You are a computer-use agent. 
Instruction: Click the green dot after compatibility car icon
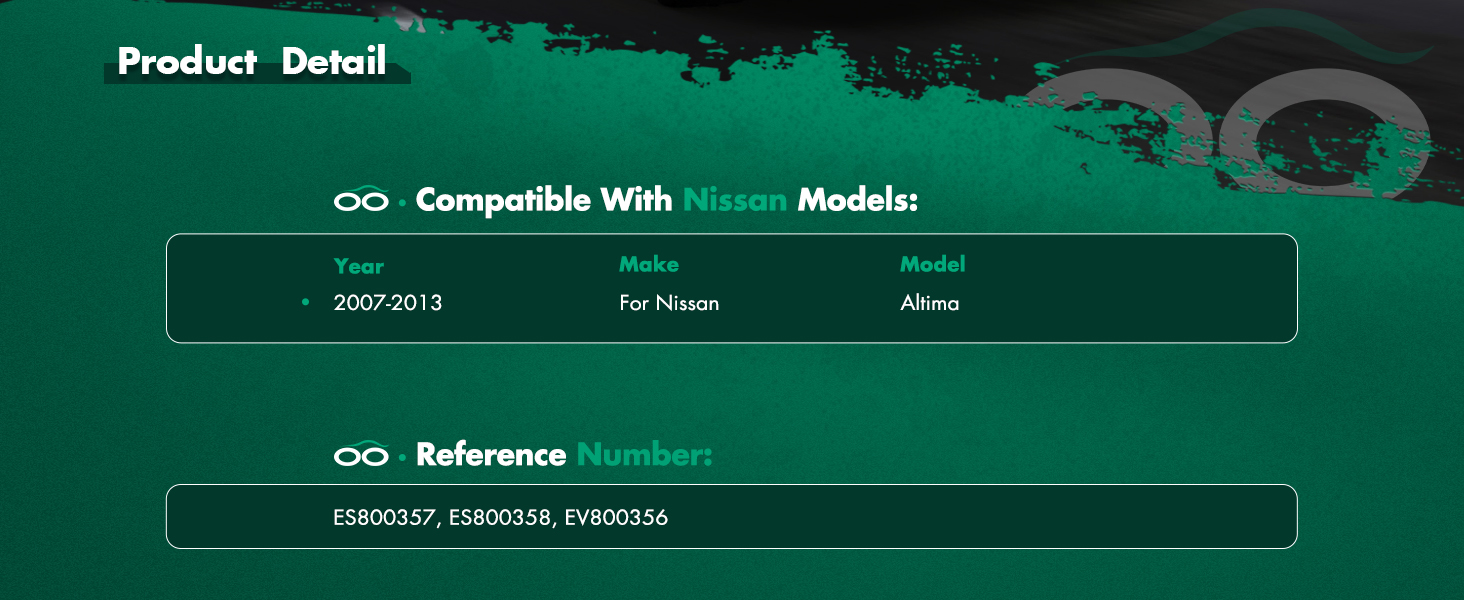402,203
